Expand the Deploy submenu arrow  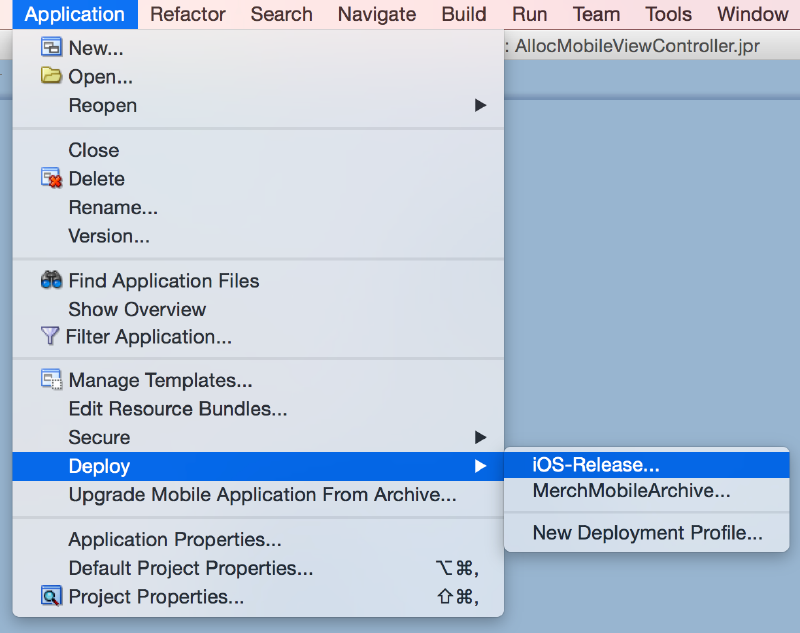coord(480,466)
